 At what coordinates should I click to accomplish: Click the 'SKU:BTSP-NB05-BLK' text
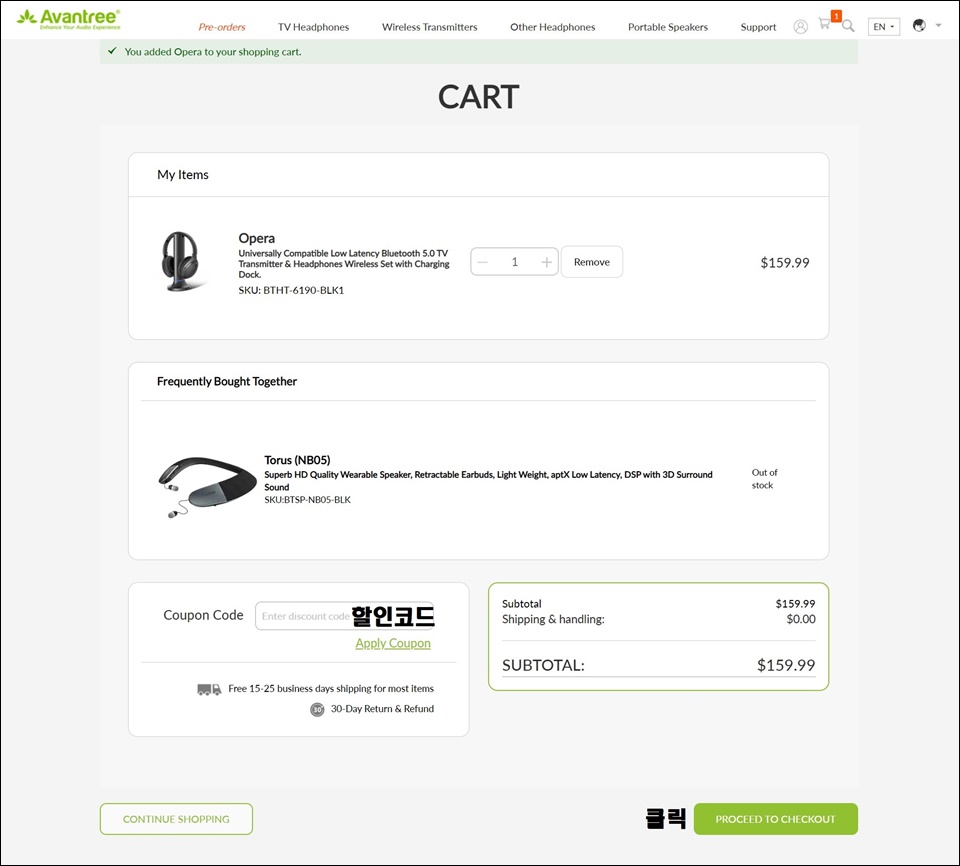click(x=307, y=500)
